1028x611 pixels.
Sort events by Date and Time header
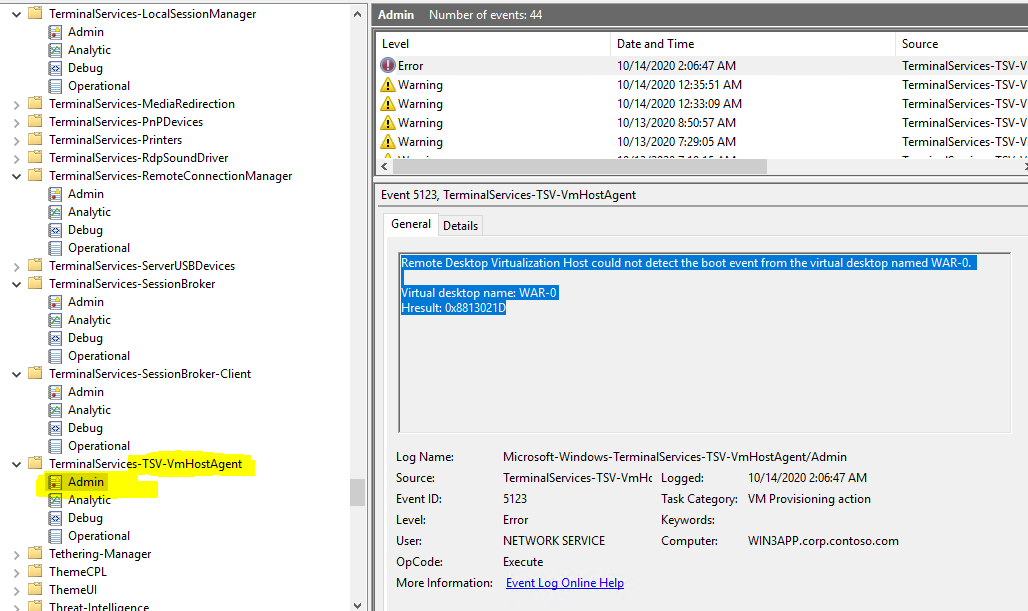(x=753, y=44)
